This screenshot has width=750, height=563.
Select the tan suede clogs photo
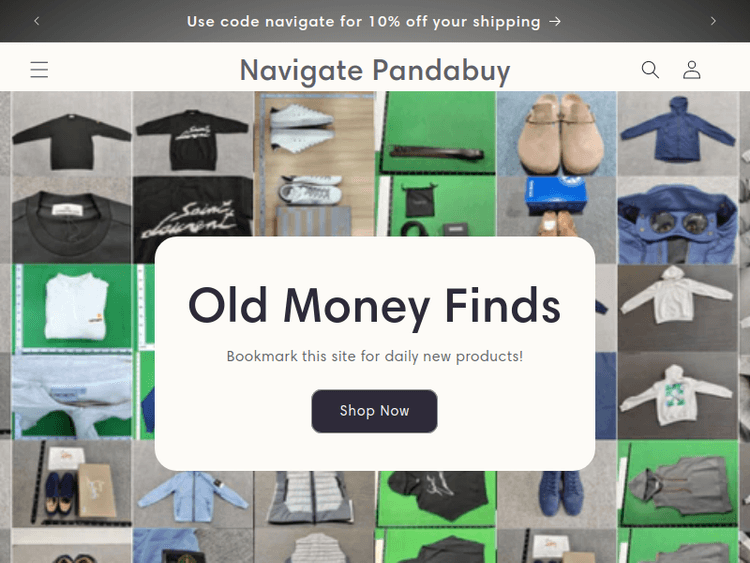(556, 134)
